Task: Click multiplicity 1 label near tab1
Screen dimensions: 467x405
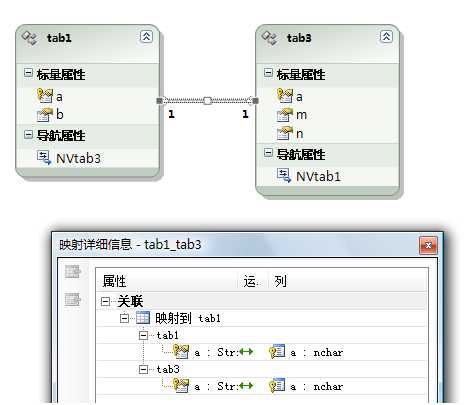Action: pyautogui.click(x=171, y=114)
